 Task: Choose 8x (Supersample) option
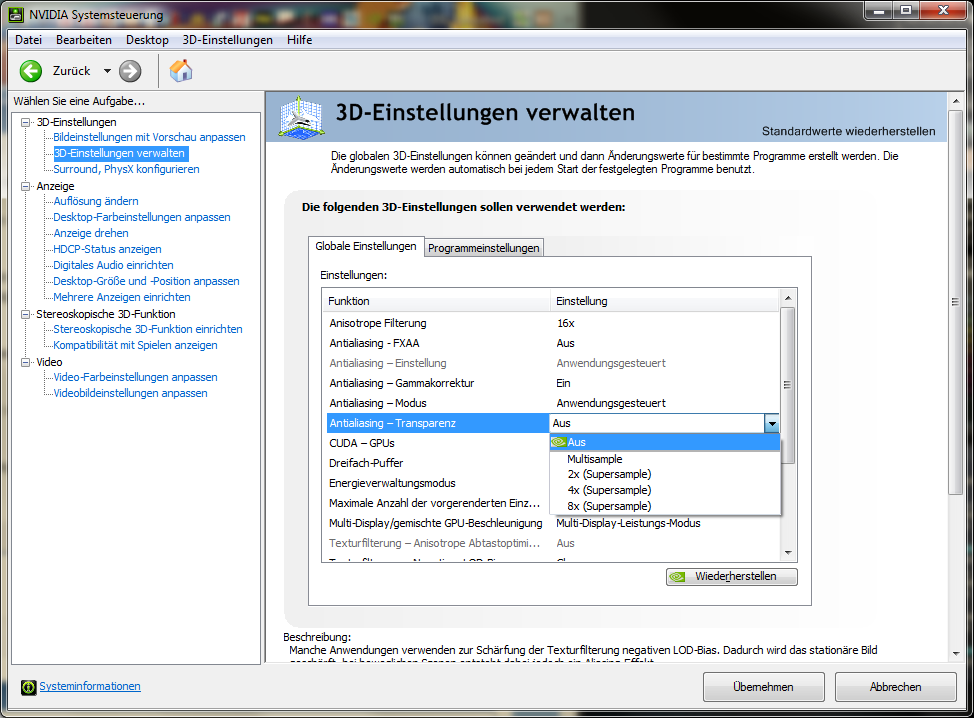(x=665, y=506)
